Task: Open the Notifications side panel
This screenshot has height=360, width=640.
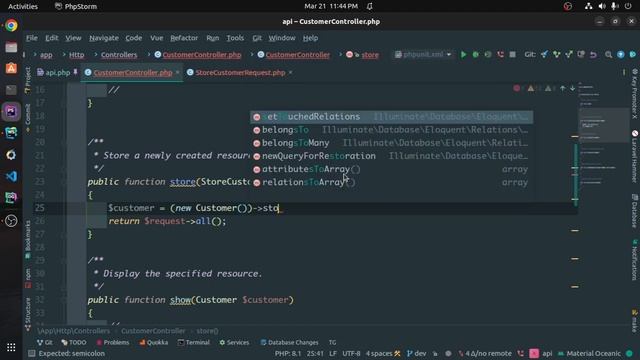Action: pos(635,259)
